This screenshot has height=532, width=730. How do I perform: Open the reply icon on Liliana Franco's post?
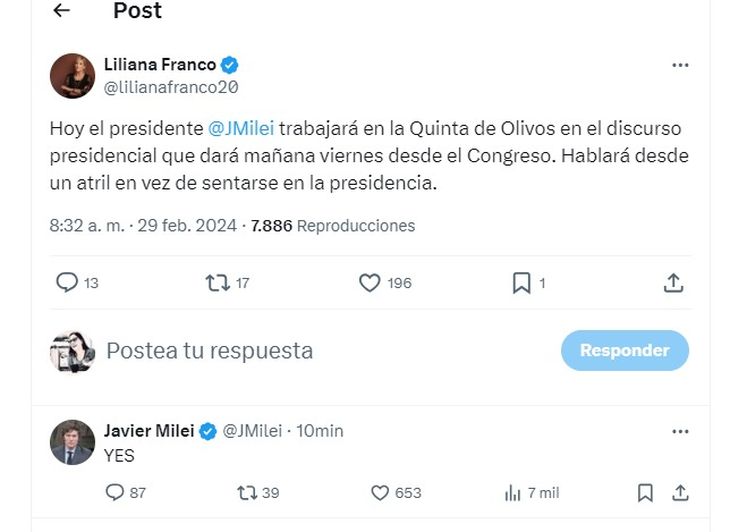67,283
